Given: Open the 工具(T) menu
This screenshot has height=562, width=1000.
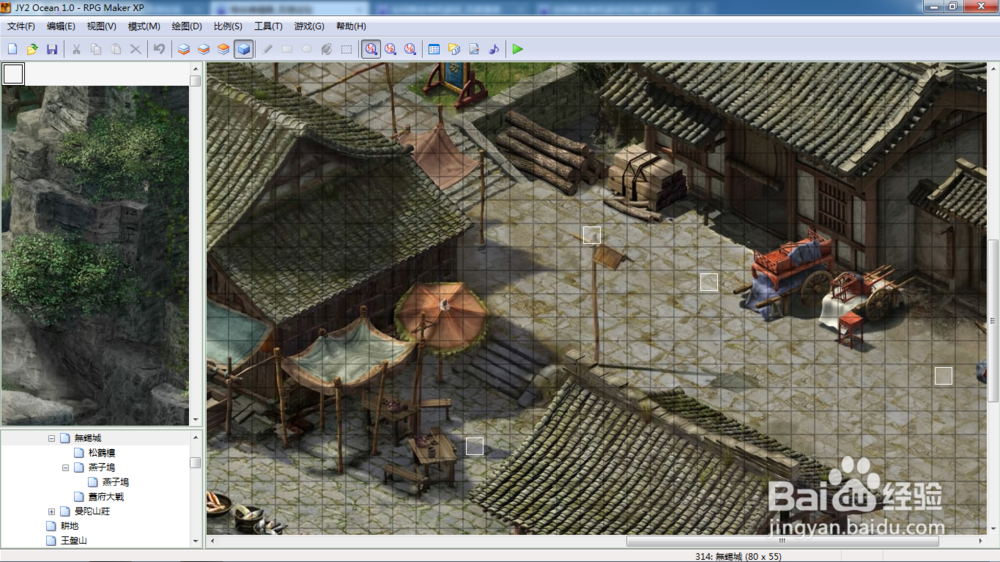Looking at the screenshot, I should (268, 26).
